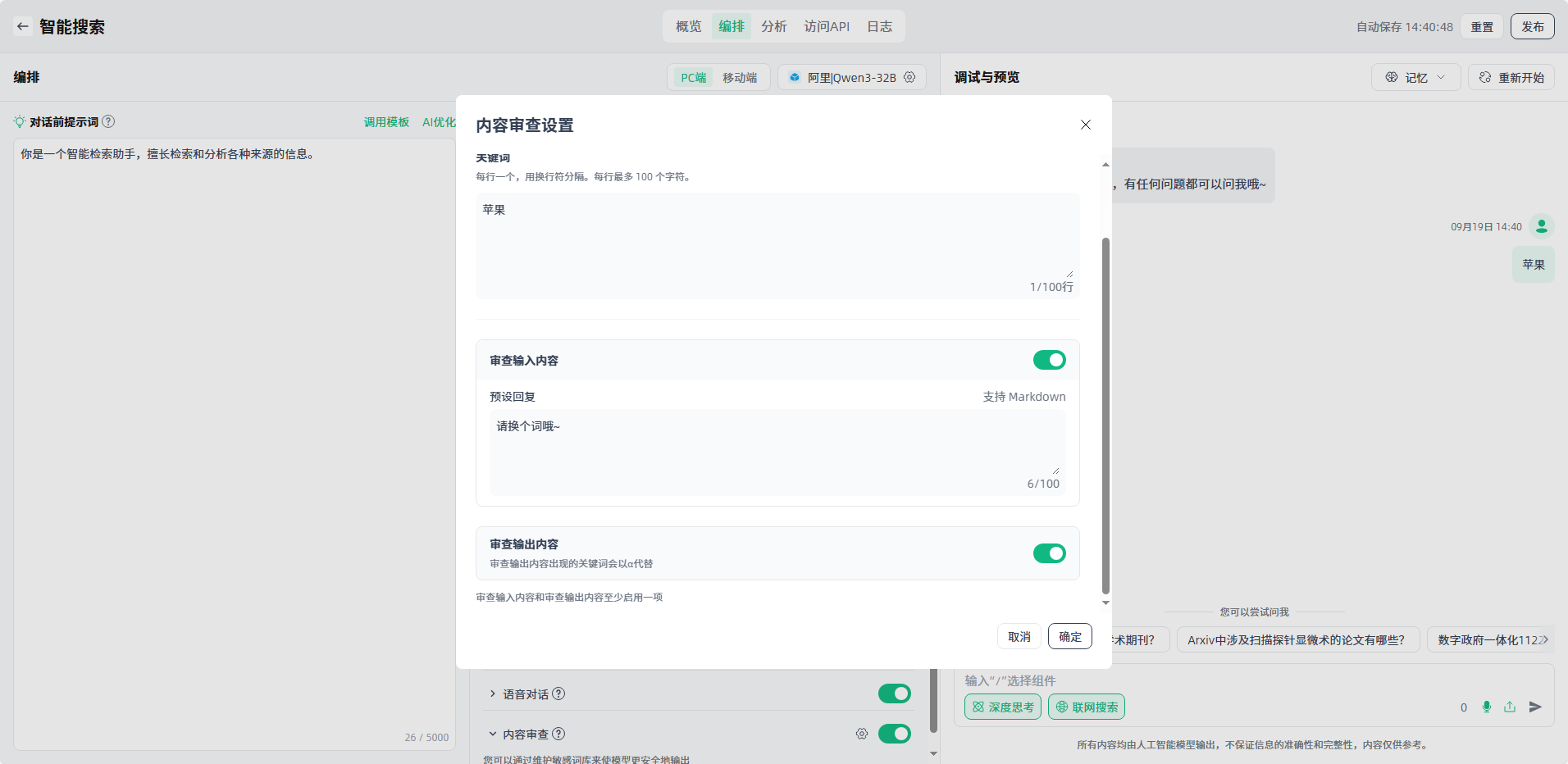Click the back arrow beside 智能搜索

[23, 26]
